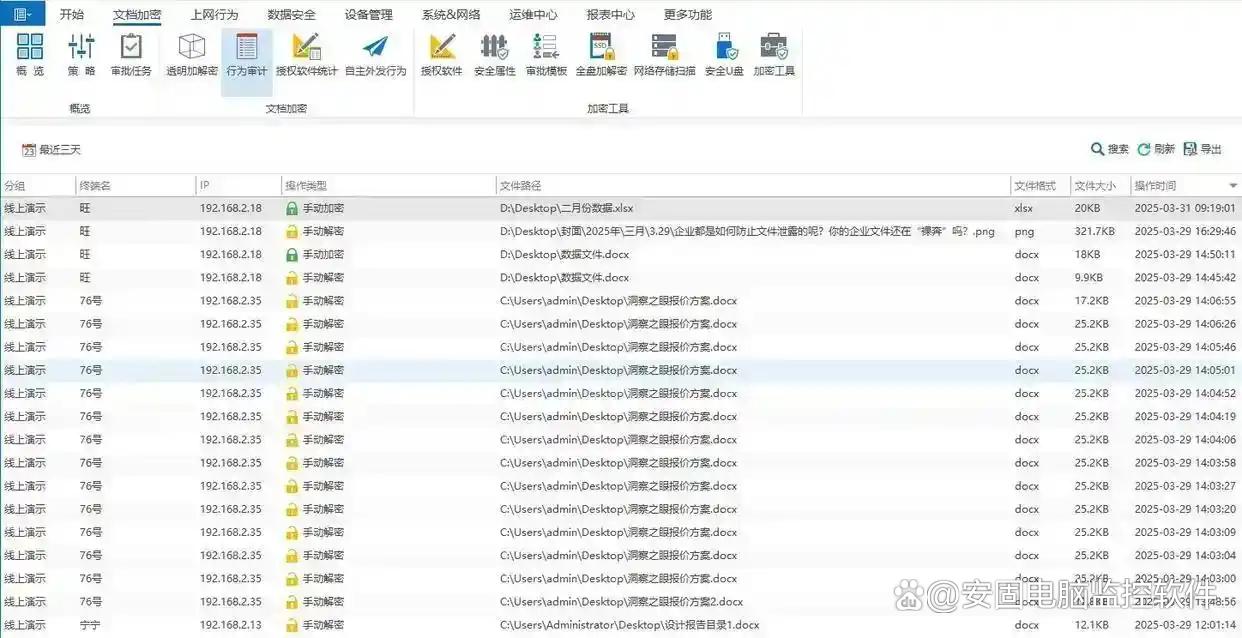Switch to the 报表中心 tab
The width and height of the screenshot is (1242, 638).
click(x=610, y=15)
